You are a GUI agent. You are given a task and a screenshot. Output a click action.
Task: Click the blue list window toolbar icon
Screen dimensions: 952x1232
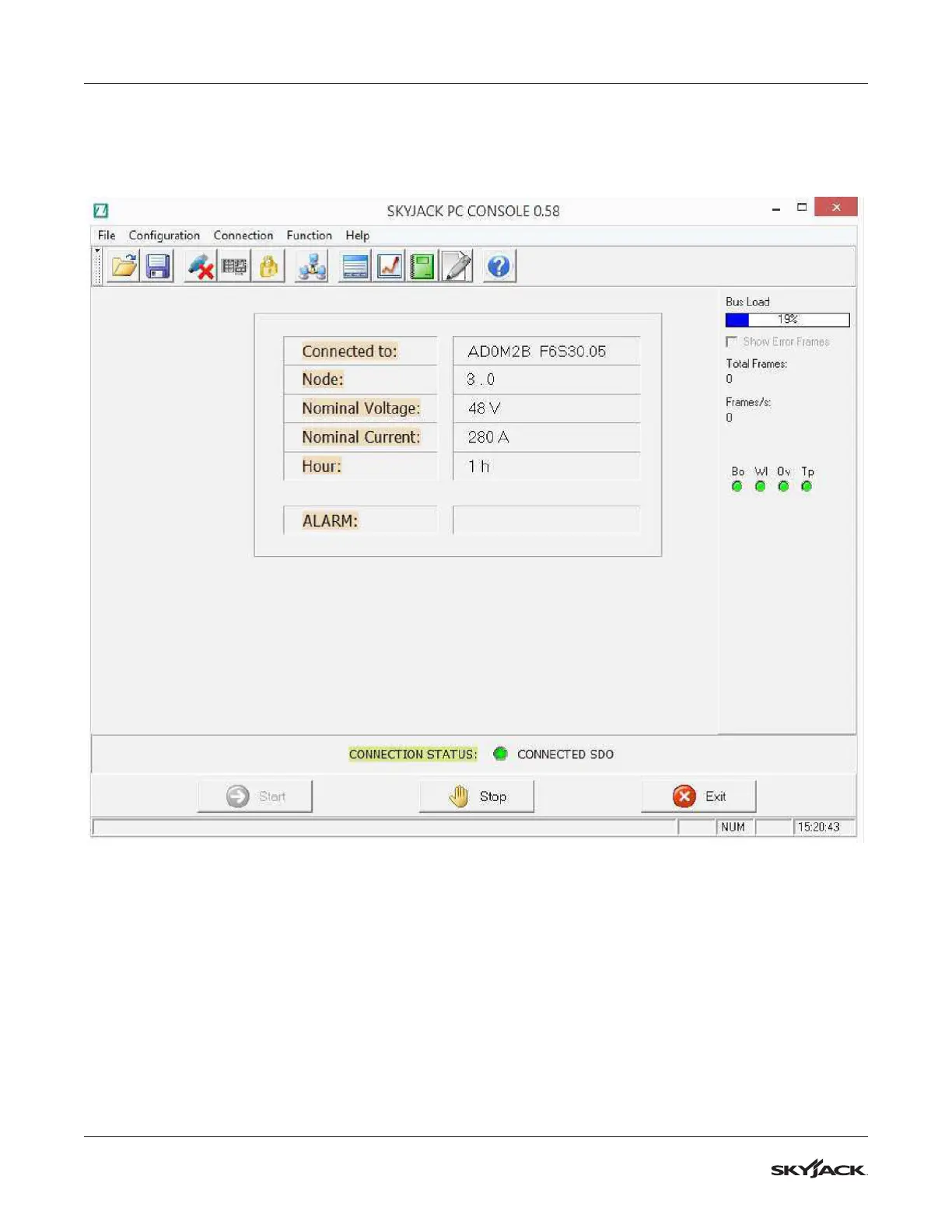click(355, 267)
